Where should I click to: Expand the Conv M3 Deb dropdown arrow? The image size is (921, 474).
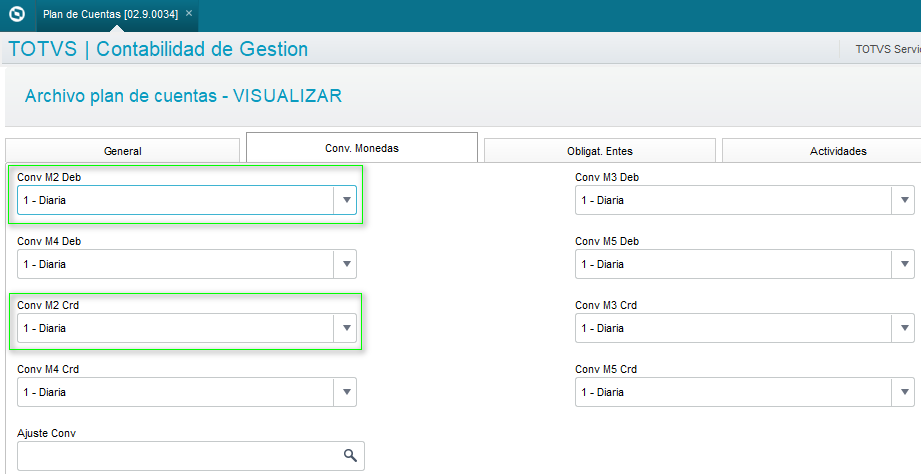(x=905, y=200)
